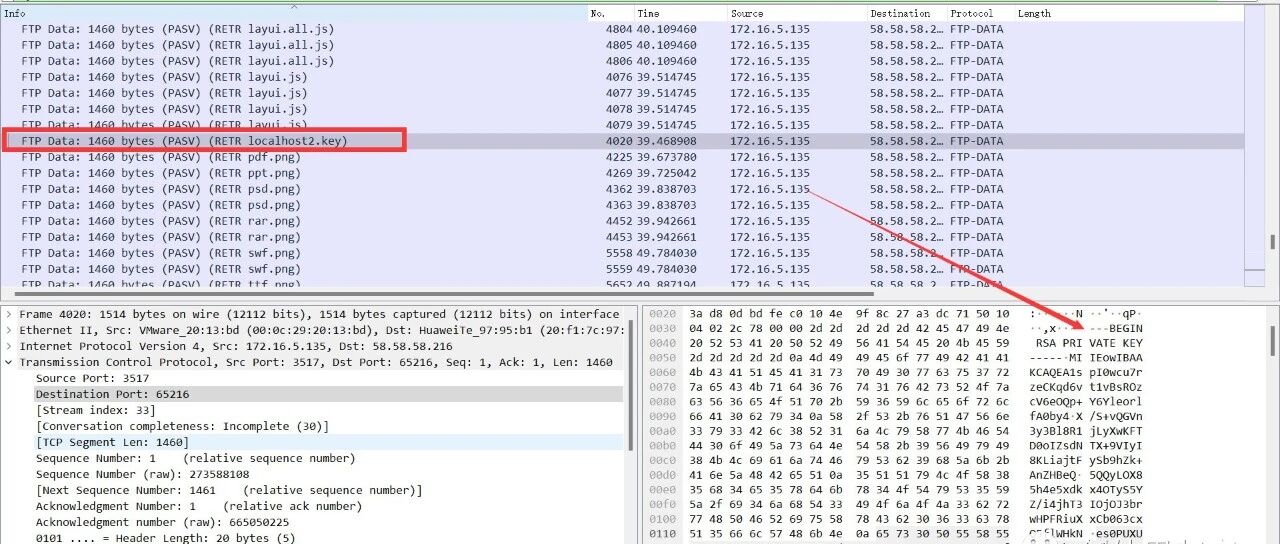
Task: Expand the Frame 4020 tree node
Action: click(x=9, y=314)
